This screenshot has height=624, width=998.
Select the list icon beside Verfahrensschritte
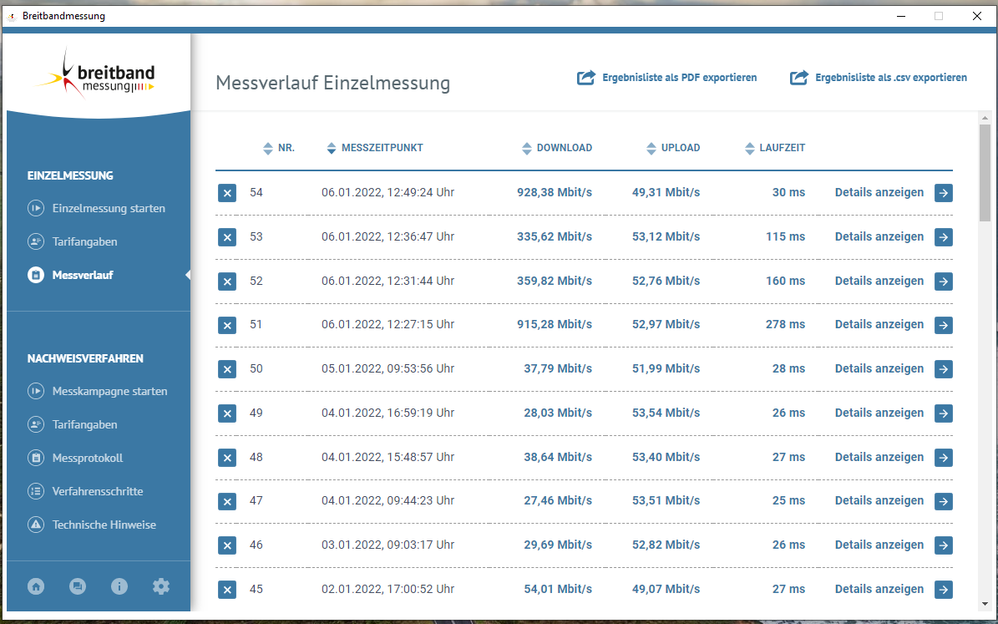click(36, 491)
